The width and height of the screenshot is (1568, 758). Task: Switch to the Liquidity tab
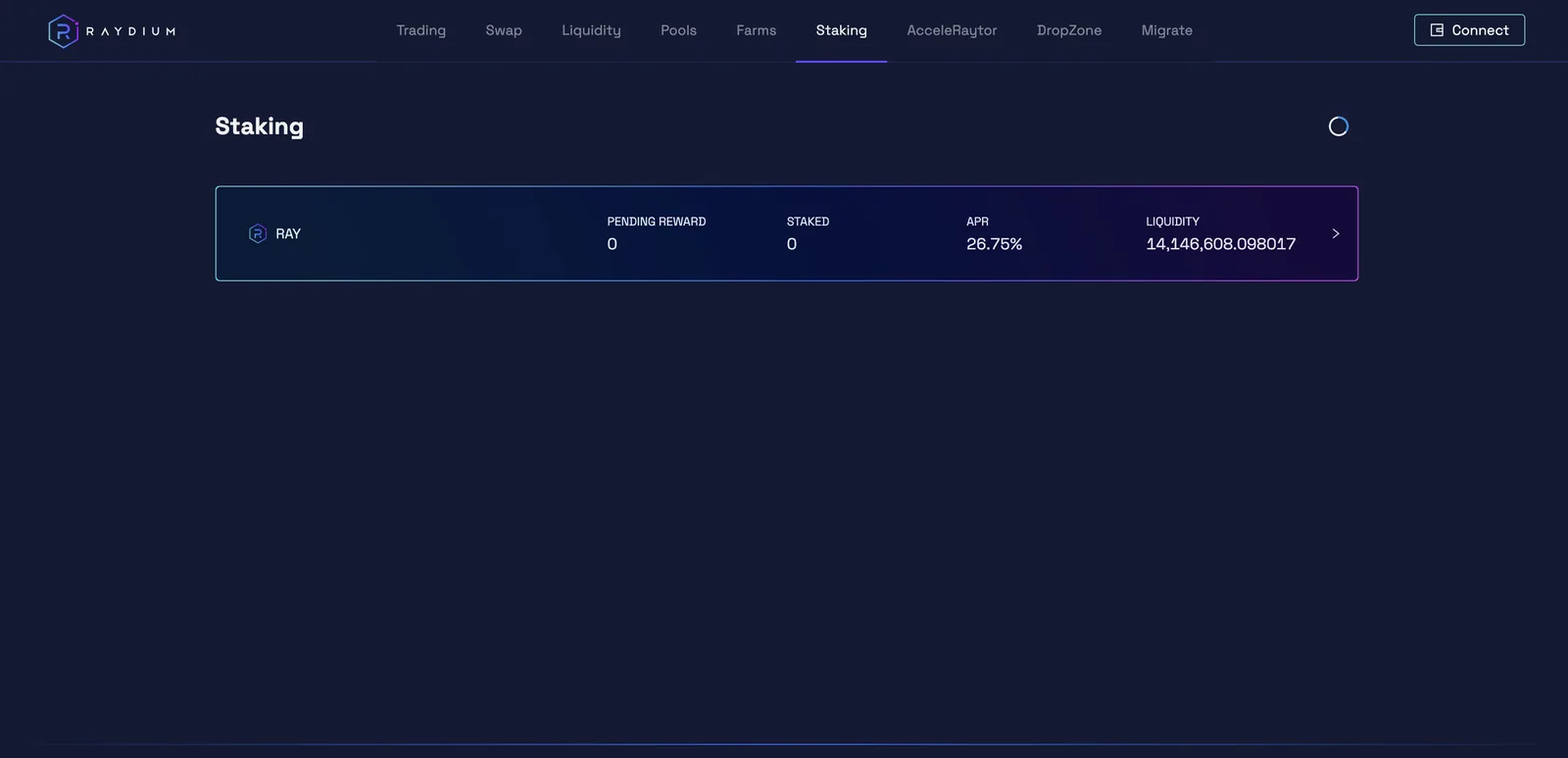[591, 30]
